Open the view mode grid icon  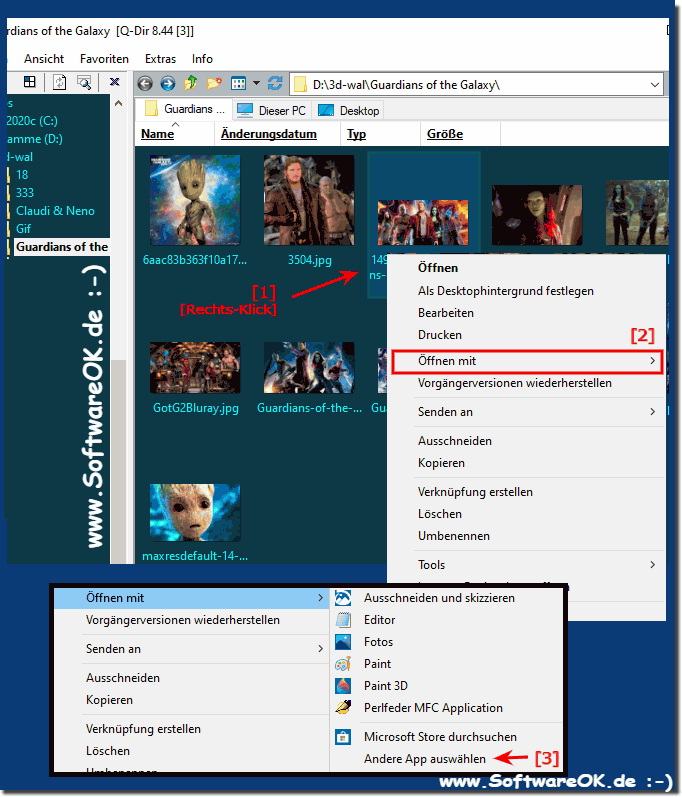pyautogui.click(x=238, y=83)
